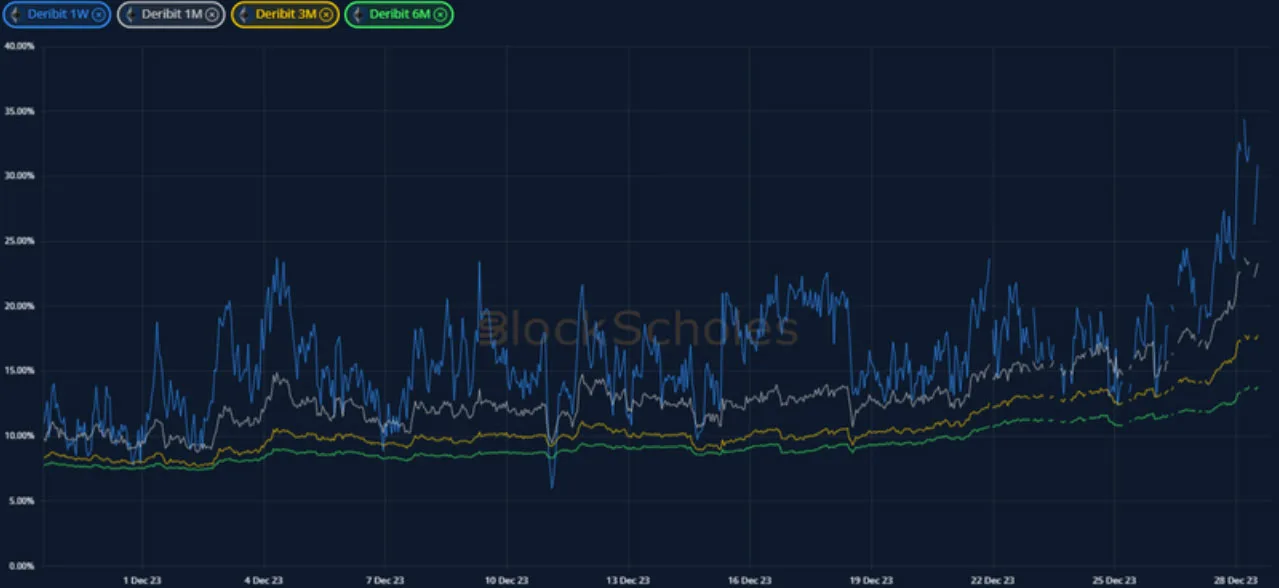Click the 5.00% y-axis label
Screen dimensions: 1279x588
point(22,501)
